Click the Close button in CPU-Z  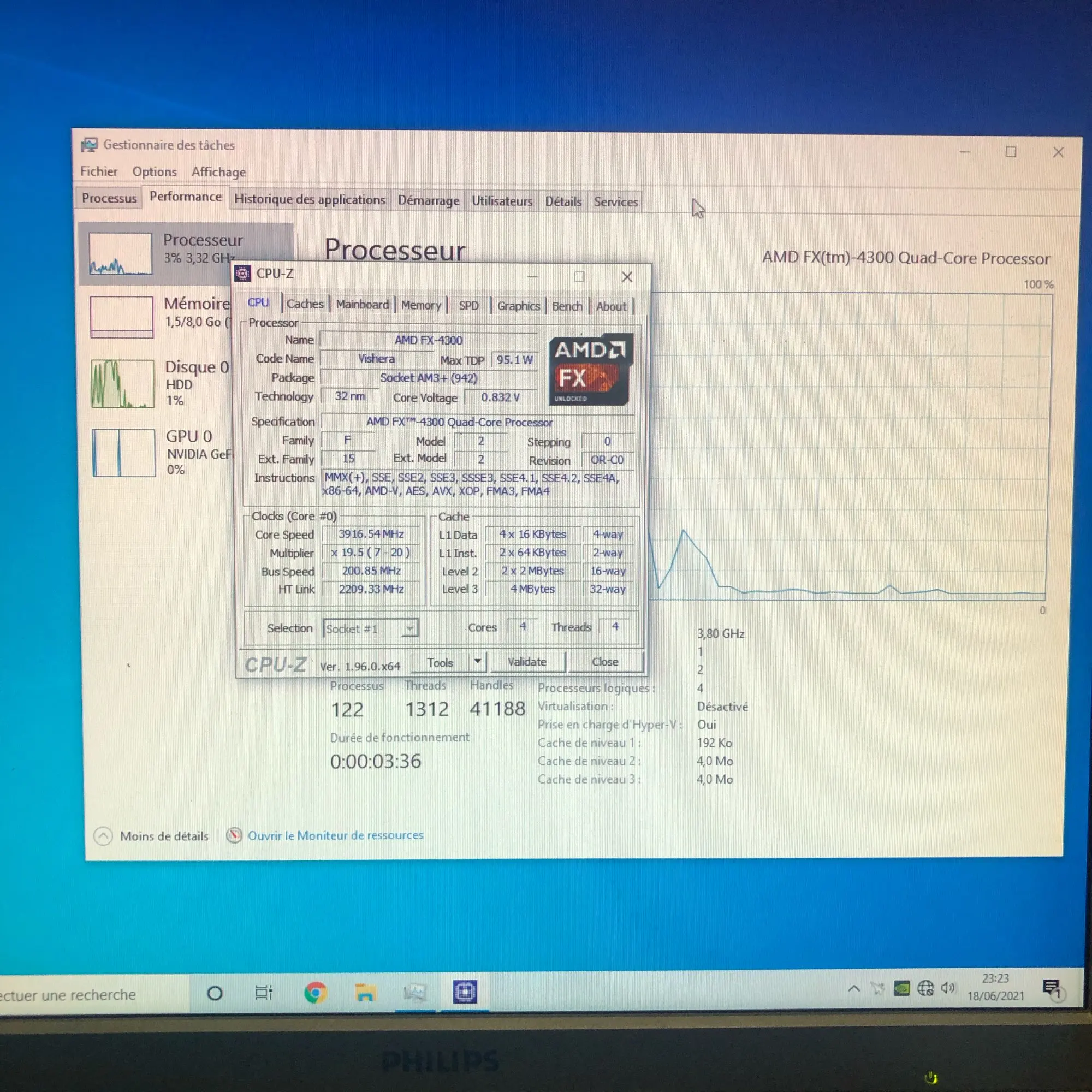(606, 662)
